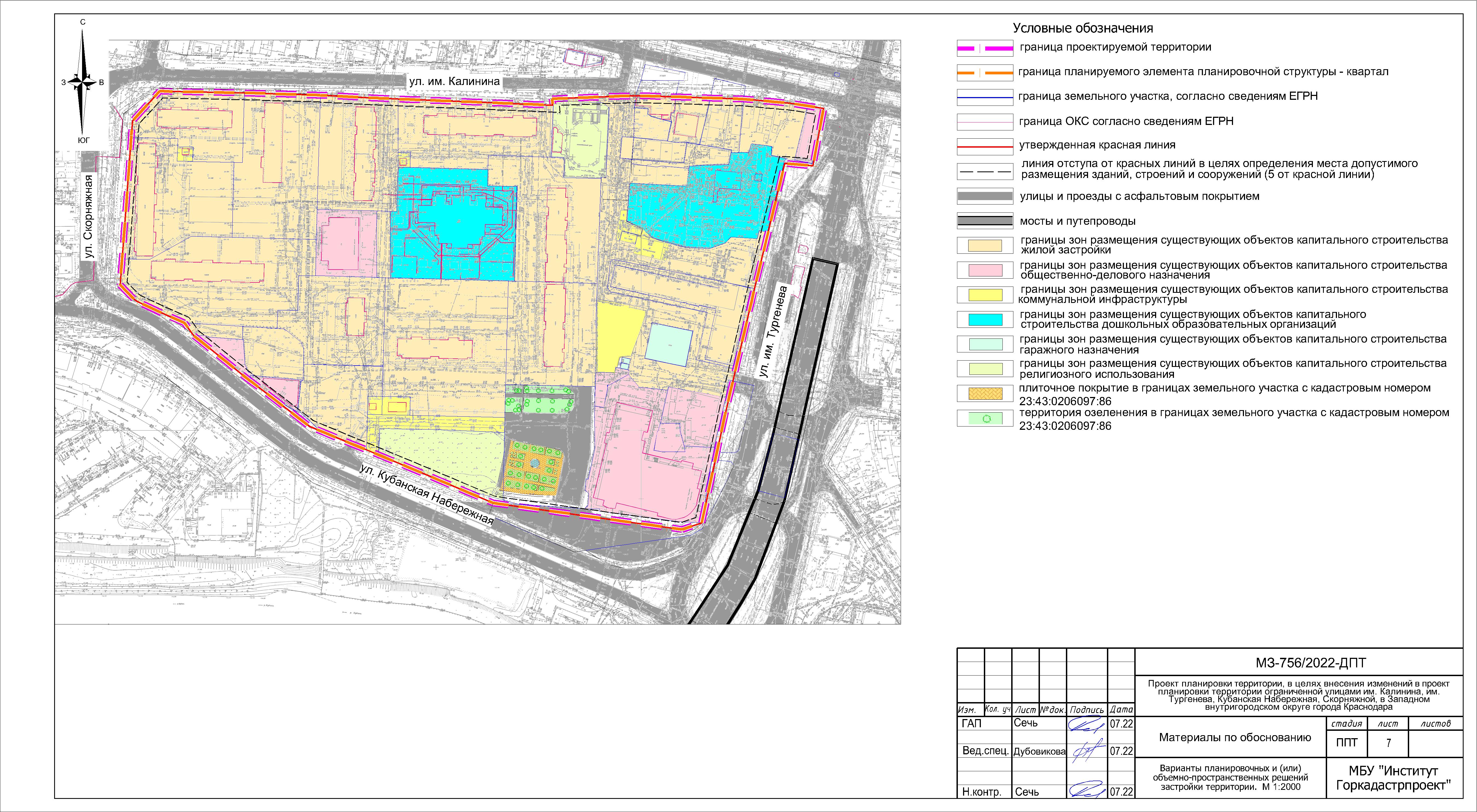The image size is (1477, 812).
Task: Click the 'Вед.спец.' role cell
Action: 985,751
